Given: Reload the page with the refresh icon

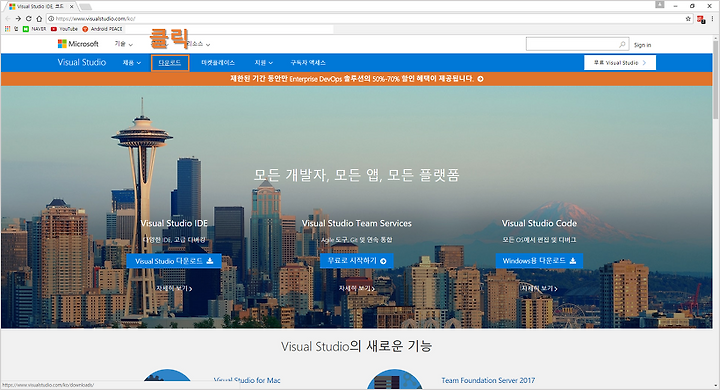Looking at the screenshot, I should click(28, 19).
